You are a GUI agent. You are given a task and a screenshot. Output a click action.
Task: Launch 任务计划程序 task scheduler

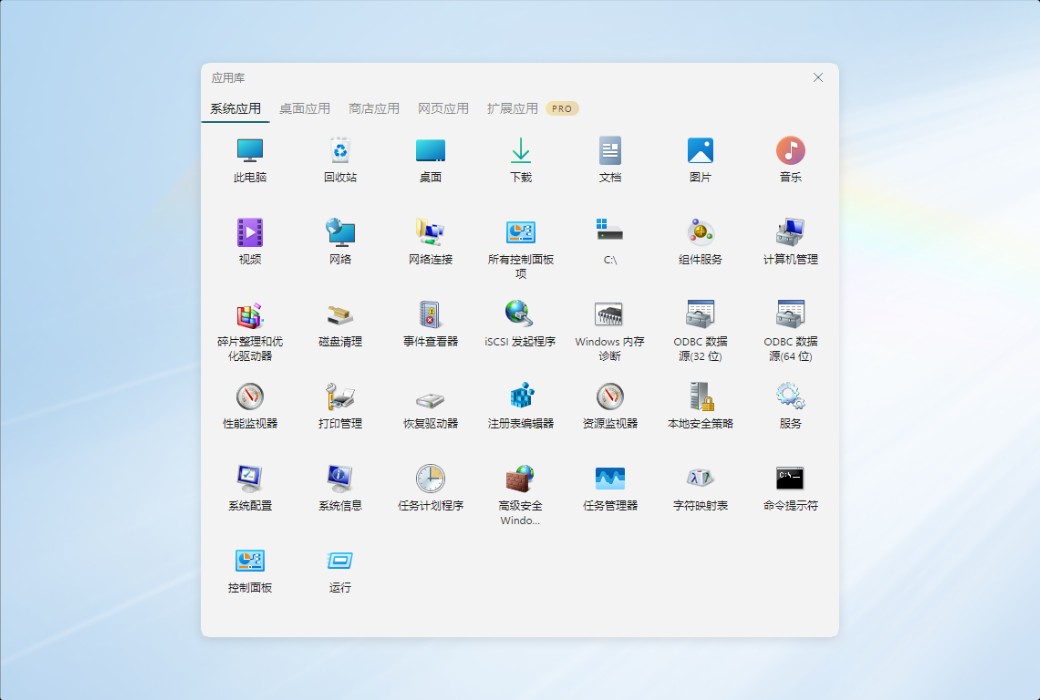(430, 479)
